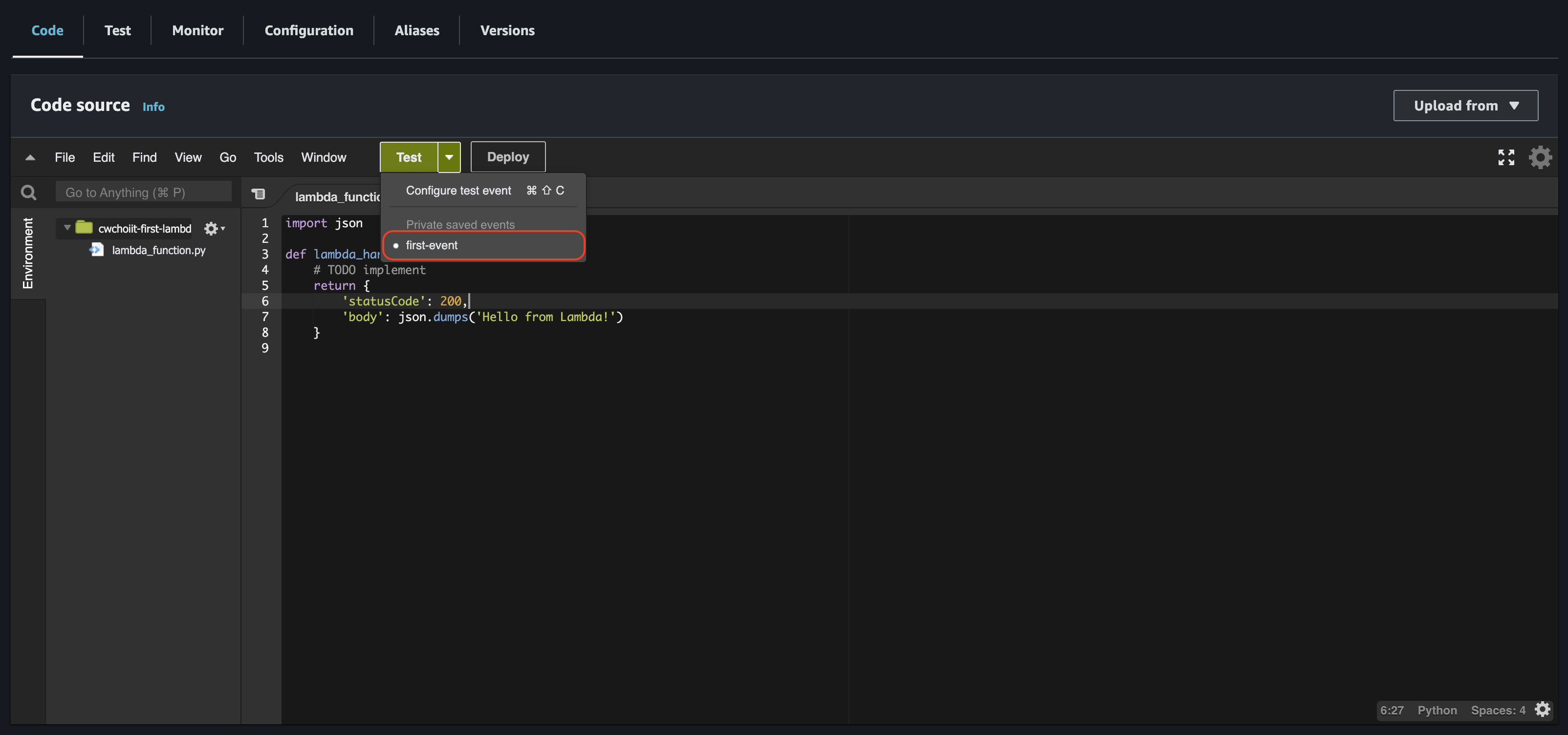Viewport: 1568px width, 735px height.
Task: Switch to the Monitor tab
Action: pos(197,30)
